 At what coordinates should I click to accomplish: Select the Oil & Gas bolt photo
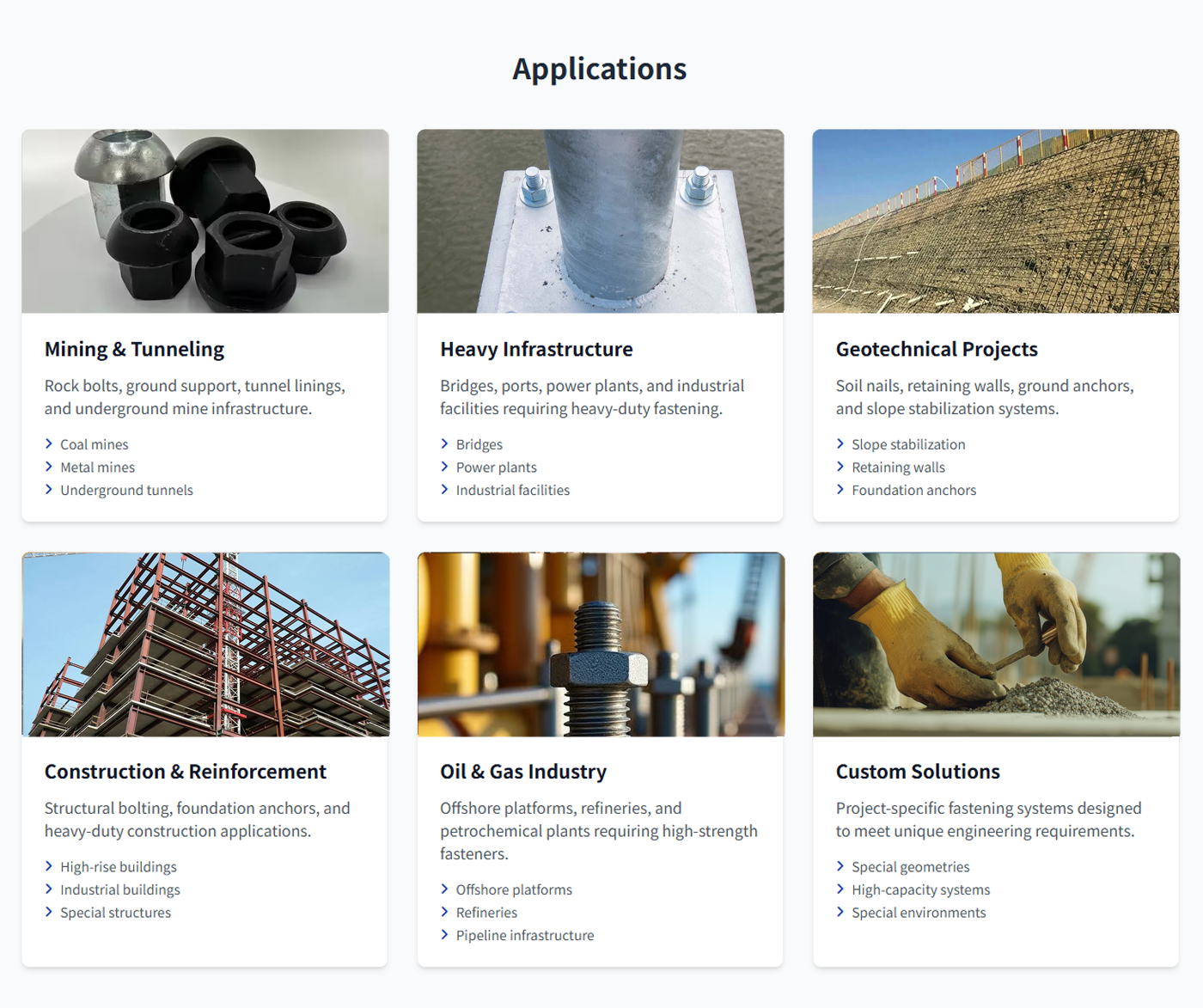coord(600,644)
